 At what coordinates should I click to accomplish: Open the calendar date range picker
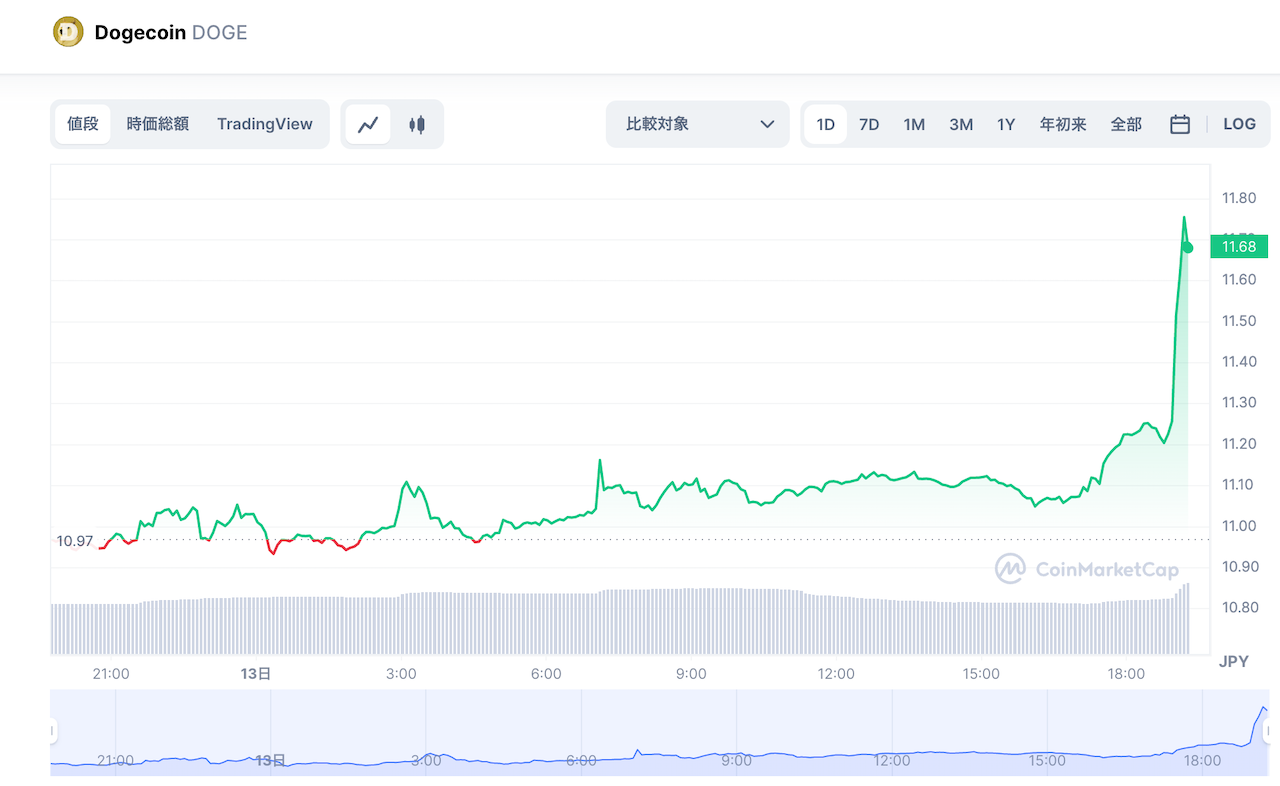coord(1180,125)
